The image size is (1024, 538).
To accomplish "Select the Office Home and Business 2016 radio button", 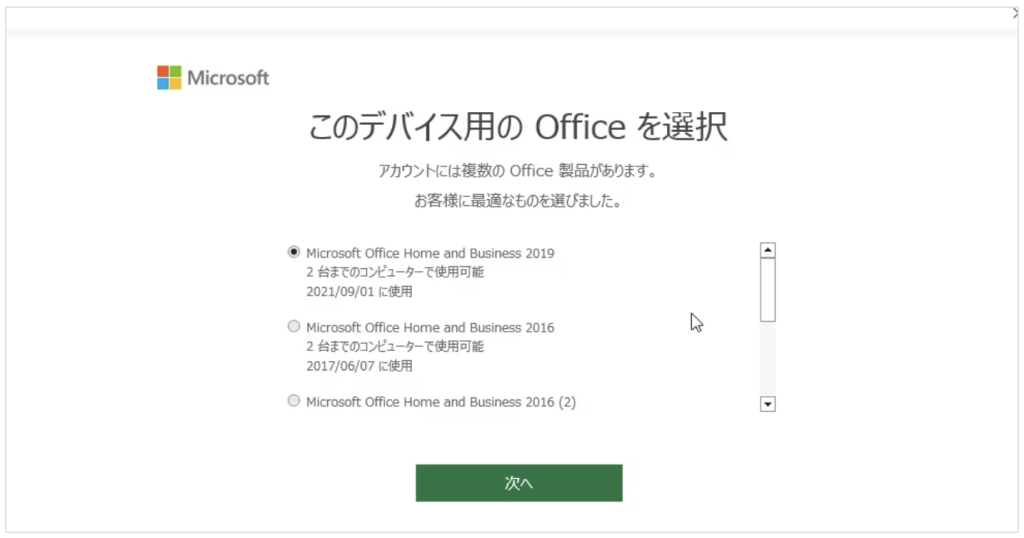I will 293,326.
